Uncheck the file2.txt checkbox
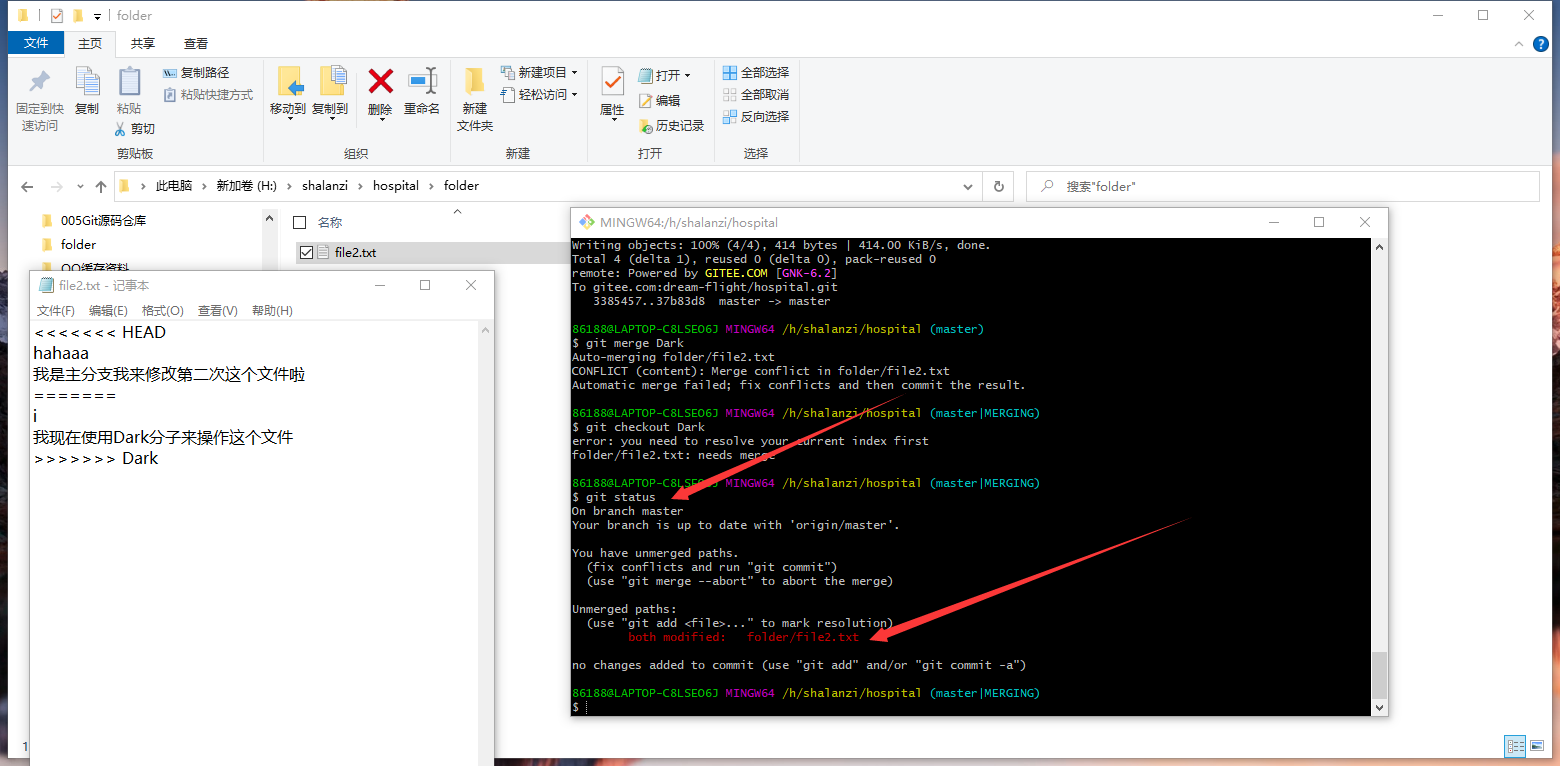Image resolution: width=1560 pixels, height=766 pixels. click(306, 253)
